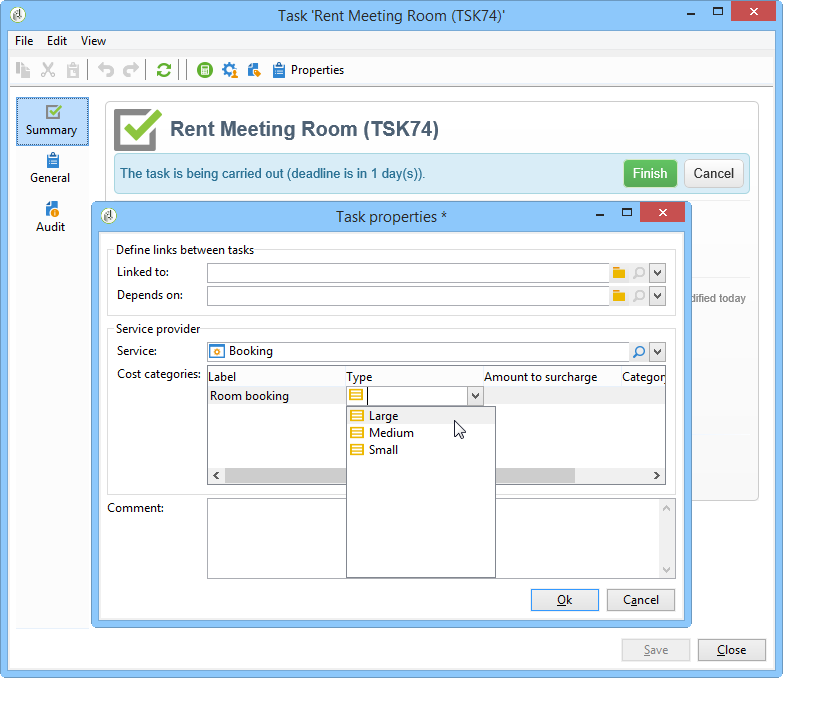
Task: Click the folder icon beside Linked to
Action: [x=619, y=273]
